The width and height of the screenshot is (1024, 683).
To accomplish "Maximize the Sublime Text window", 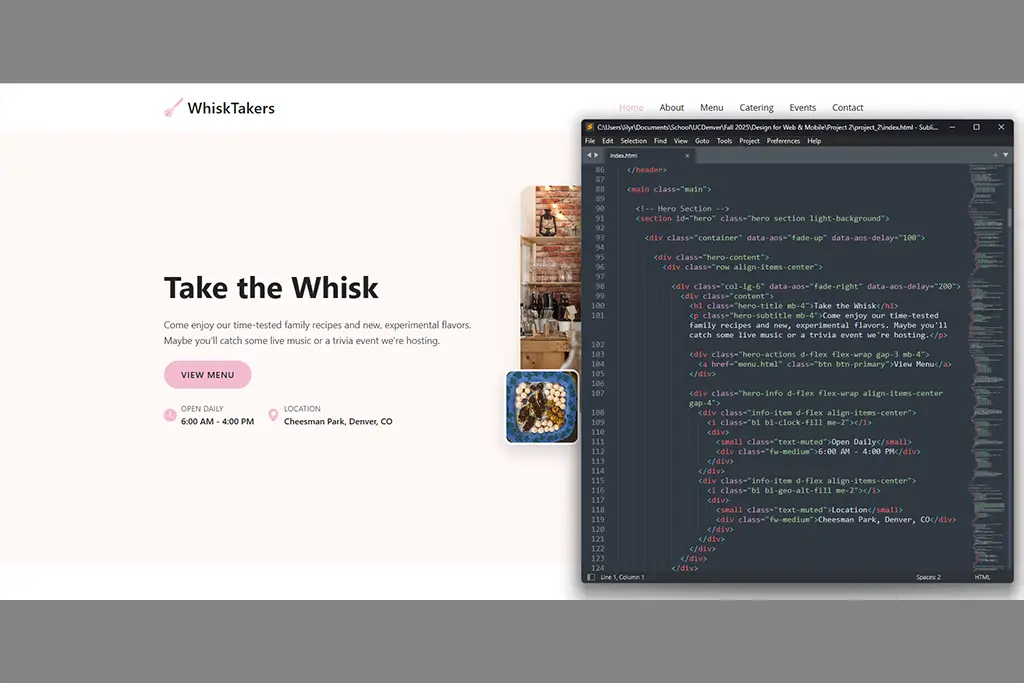I will click(x=977, y=127).
